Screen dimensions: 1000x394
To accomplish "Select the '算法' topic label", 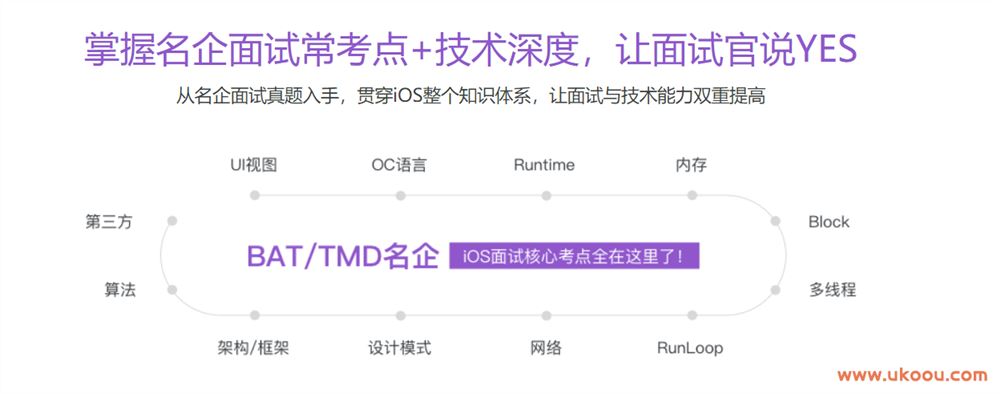I will pos(120,290).
